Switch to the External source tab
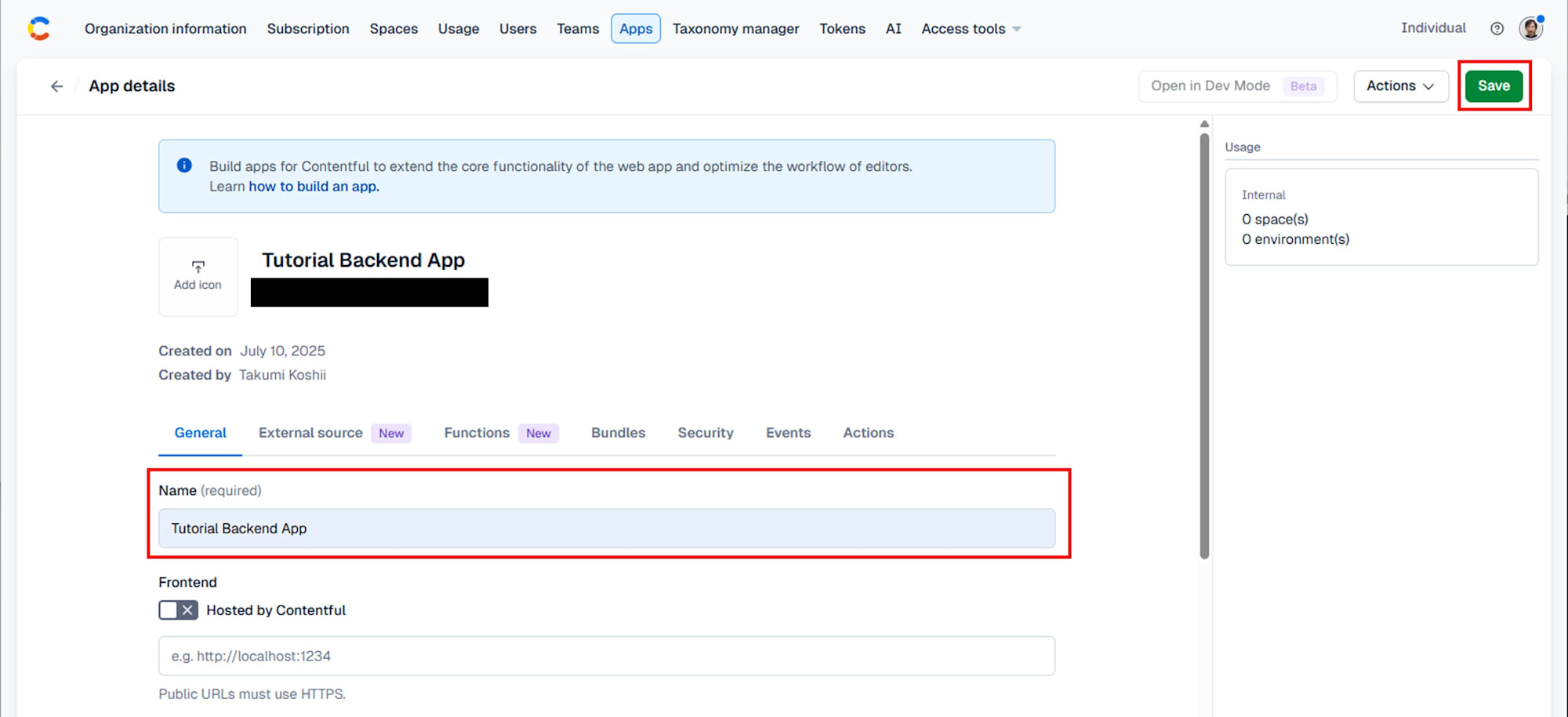The height and width of the screenshot is (717, 1568). 335,433
